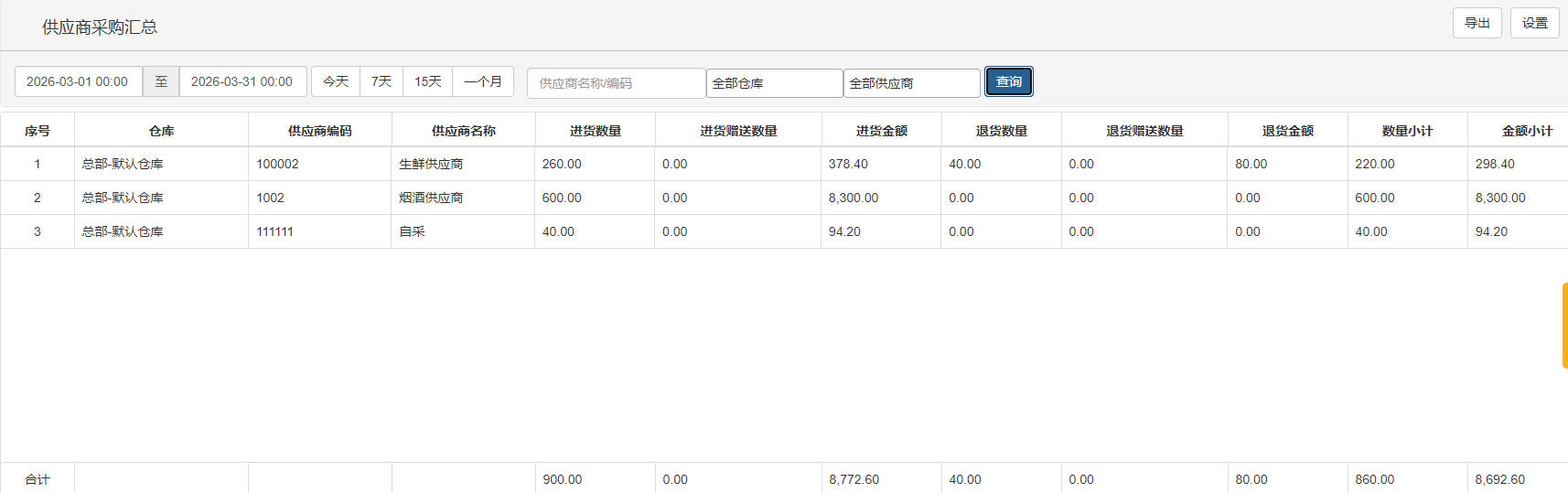This screenshot has width=1568, height=493.
Task: Open the 设置 settings button
Action: pyautogui.click(x=1534, y=23)
